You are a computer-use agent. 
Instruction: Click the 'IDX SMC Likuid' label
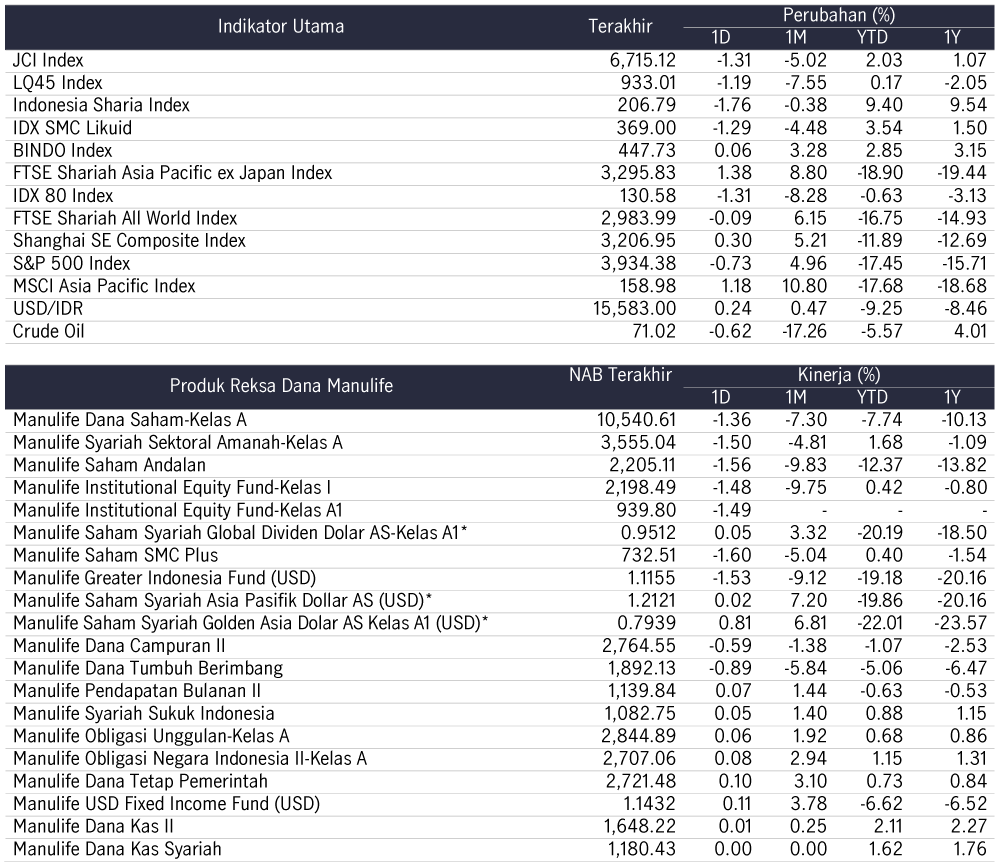[72, 128]
